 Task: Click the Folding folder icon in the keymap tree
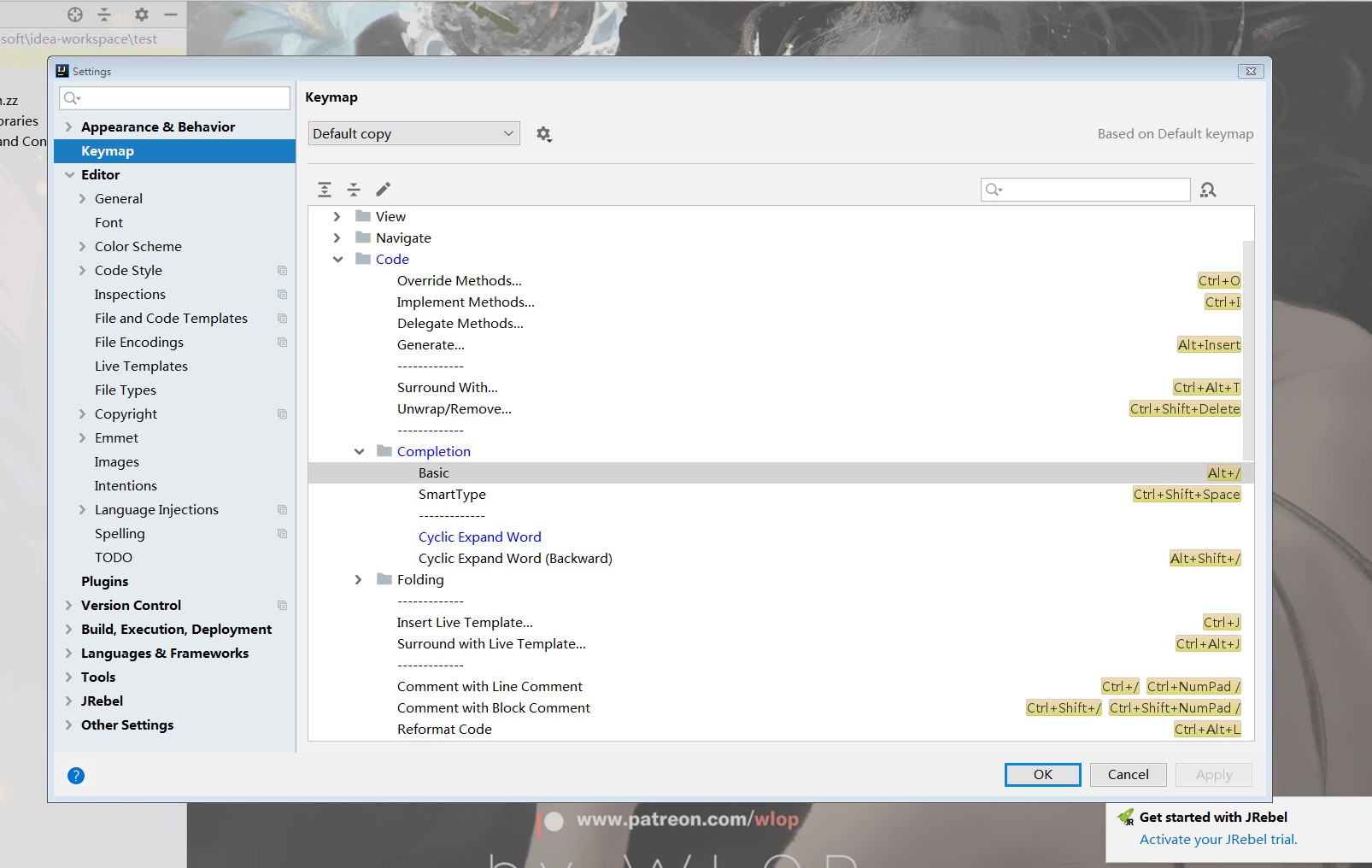click(384, 579)
